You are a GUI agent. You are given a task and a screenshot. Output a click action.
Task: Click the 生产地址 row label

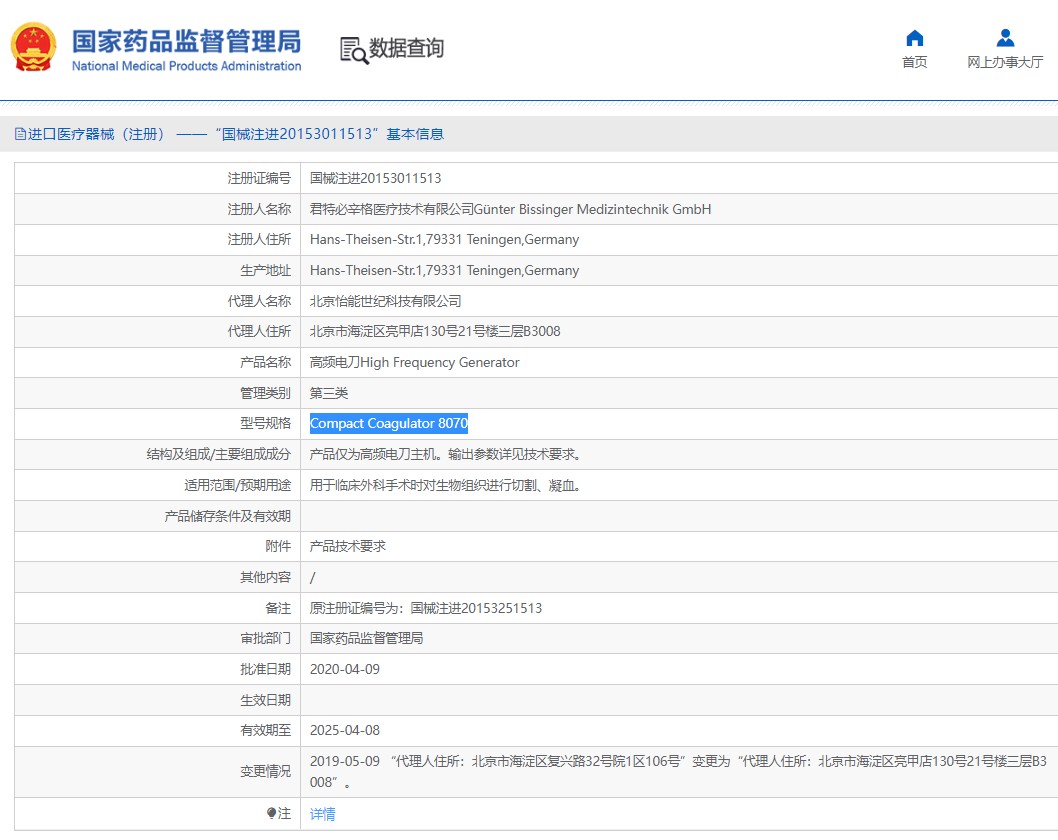coord(265,271)
